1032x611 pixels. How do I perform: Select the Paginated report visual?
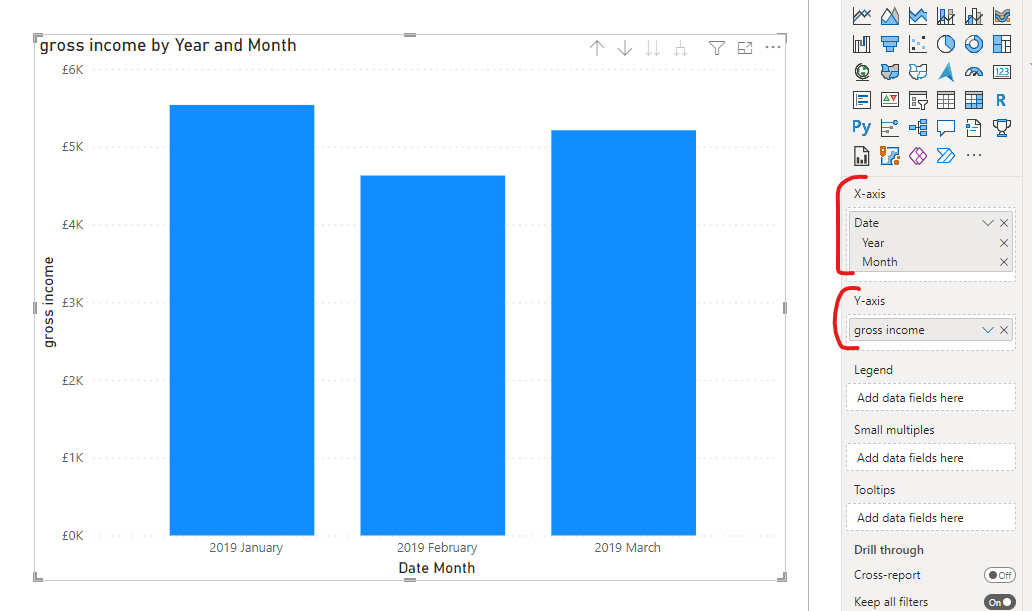coord(862,156)
